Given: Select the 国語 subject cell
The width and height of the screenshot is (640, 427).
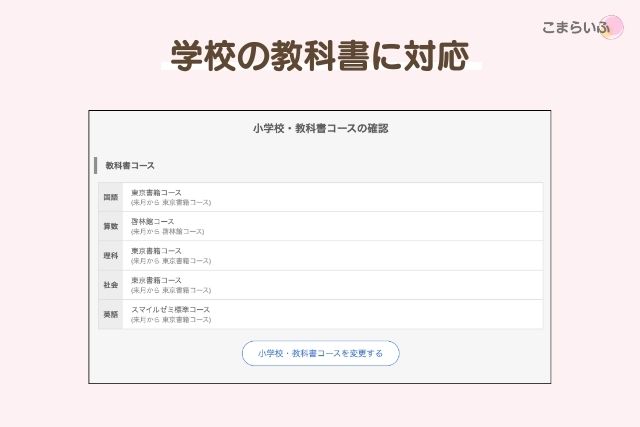Looking at the screenshot, I should pyautogui.click(x=111, y=197).
